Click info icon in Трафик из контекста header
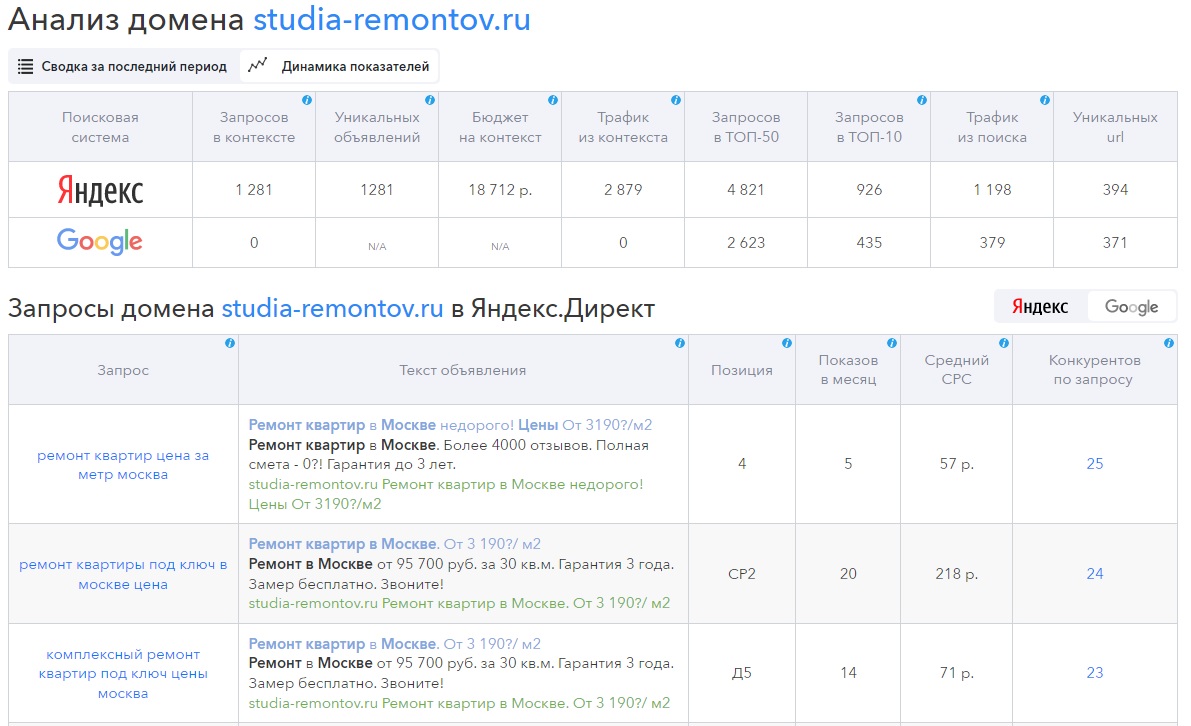The width and height of the screenshot is (1191, 726). click(676, 100)
